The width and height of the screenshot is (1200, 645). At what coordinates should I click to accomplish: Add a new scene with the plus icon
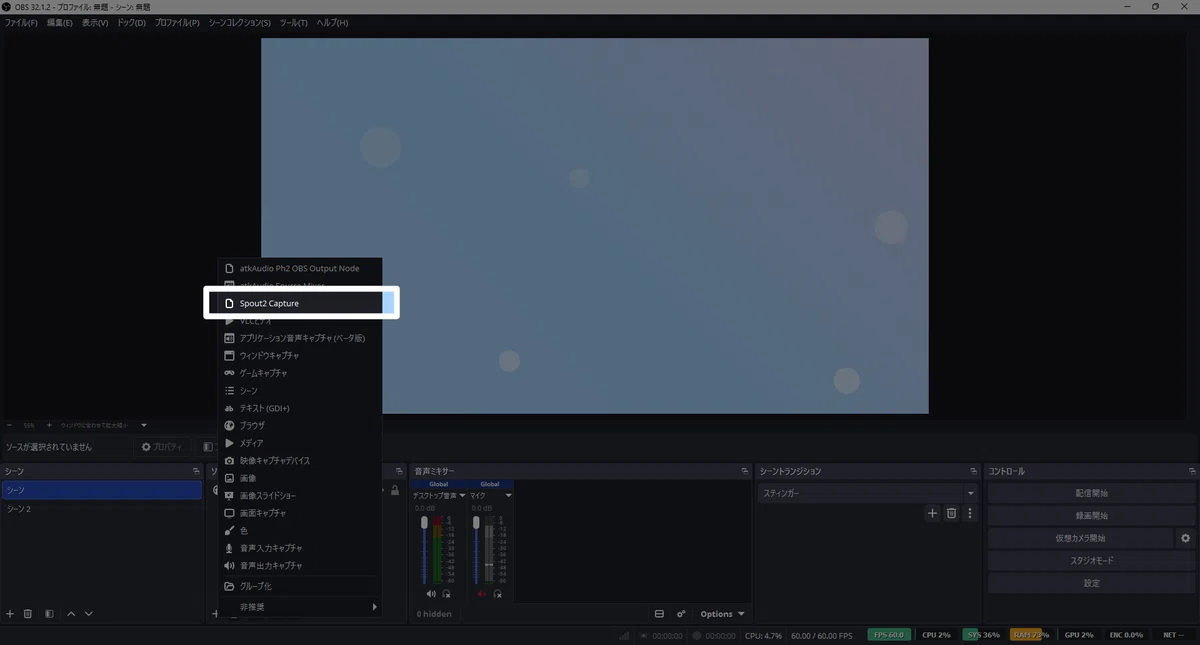coord(10,613)
